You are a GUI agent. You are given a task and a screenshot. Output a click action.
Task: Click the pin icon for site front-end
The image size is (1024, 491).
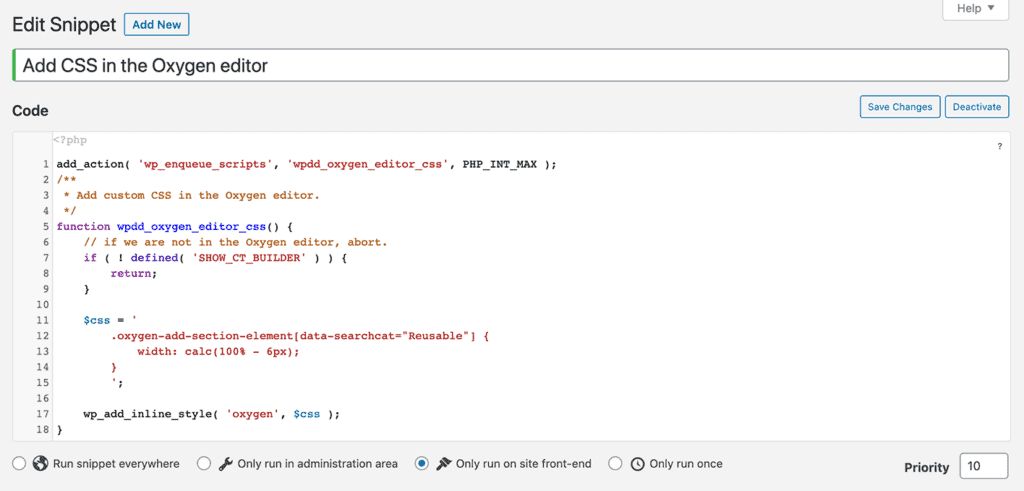(443, 464)
